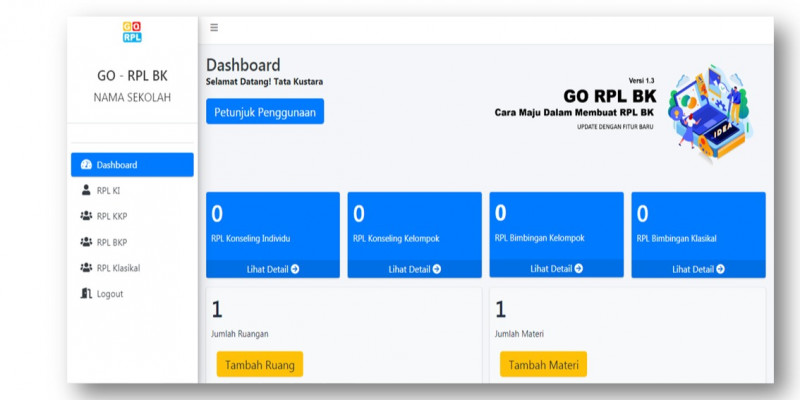The width and height of the screenshot is (800, 400).
Task: Open the RPL KKP menu item
Action: coord(132,216)
